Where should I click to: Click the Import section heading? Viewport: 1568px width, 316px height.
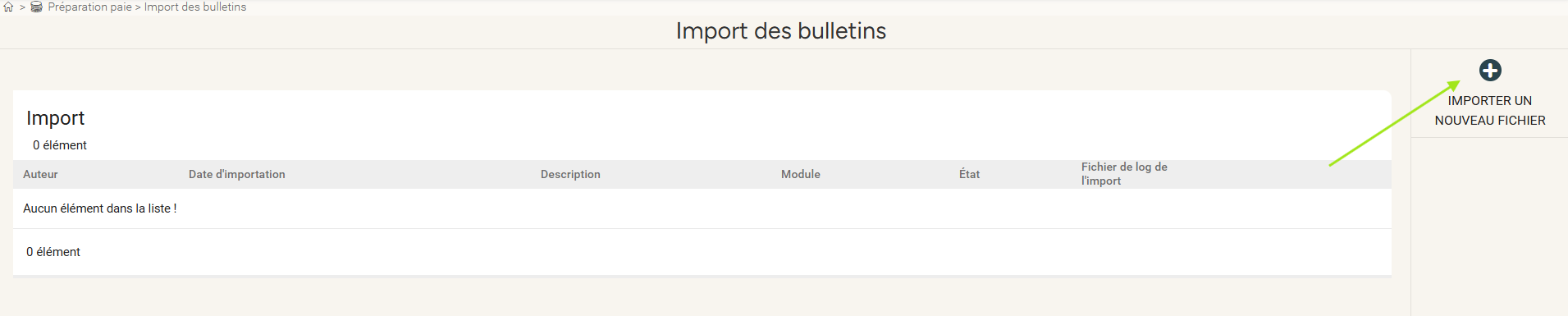[55, 118]
